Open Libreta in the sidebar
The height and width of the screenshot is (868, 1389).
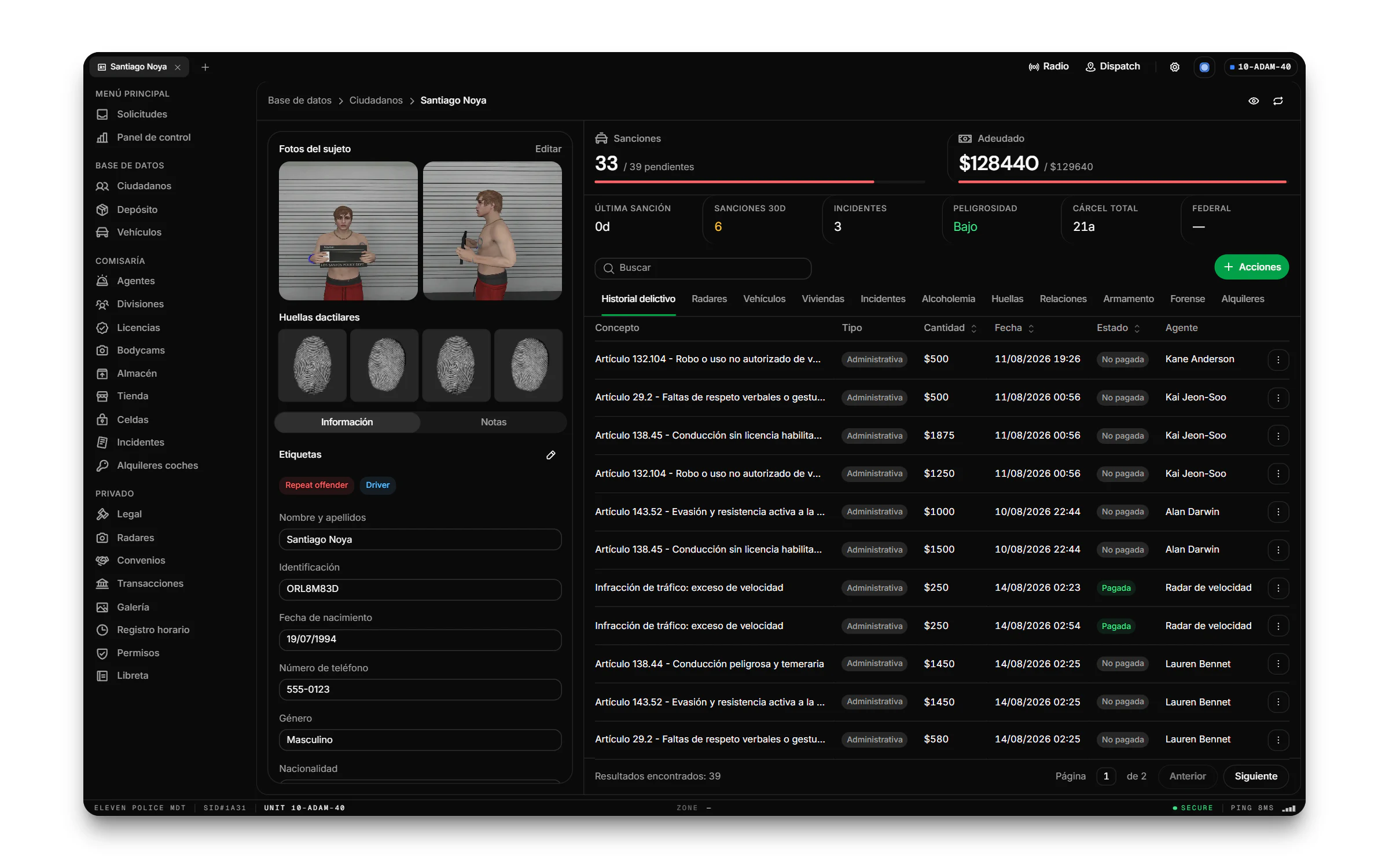(x=133, y=675)
